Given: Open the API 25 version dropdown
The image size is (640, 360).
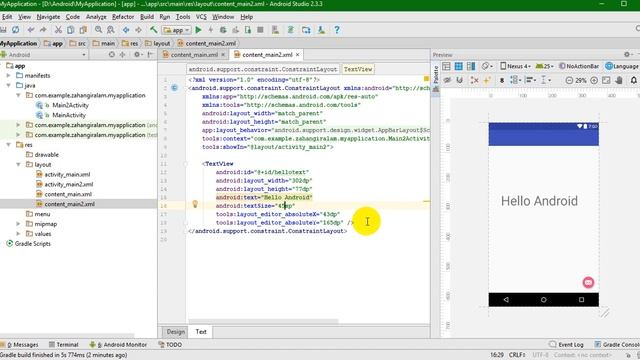Looking at the screenshot, I should [544, 66].
